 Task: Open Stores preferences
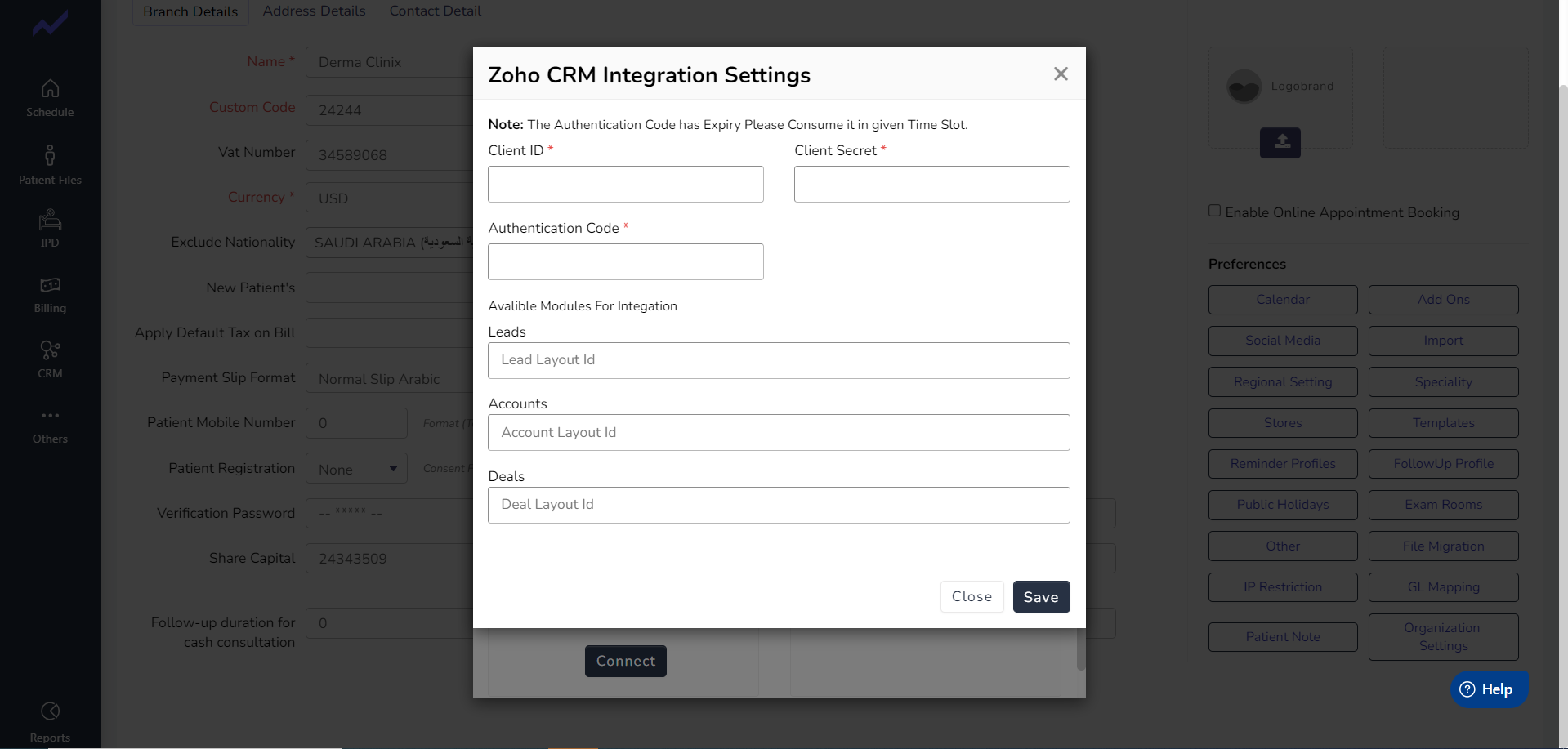pyautogui.click(x=1283, y=423)
